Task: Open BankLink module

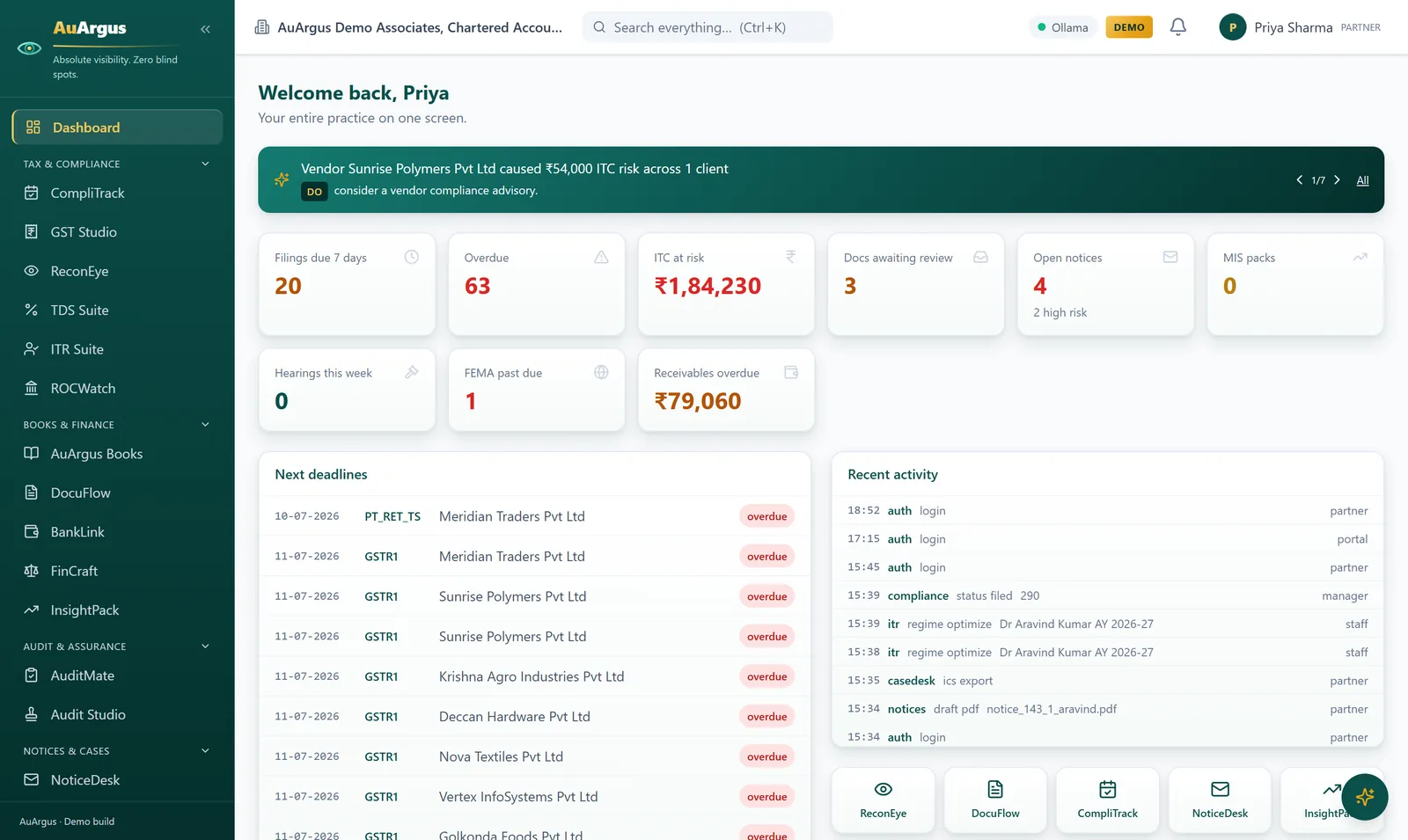Action: (x=117, y=532)
